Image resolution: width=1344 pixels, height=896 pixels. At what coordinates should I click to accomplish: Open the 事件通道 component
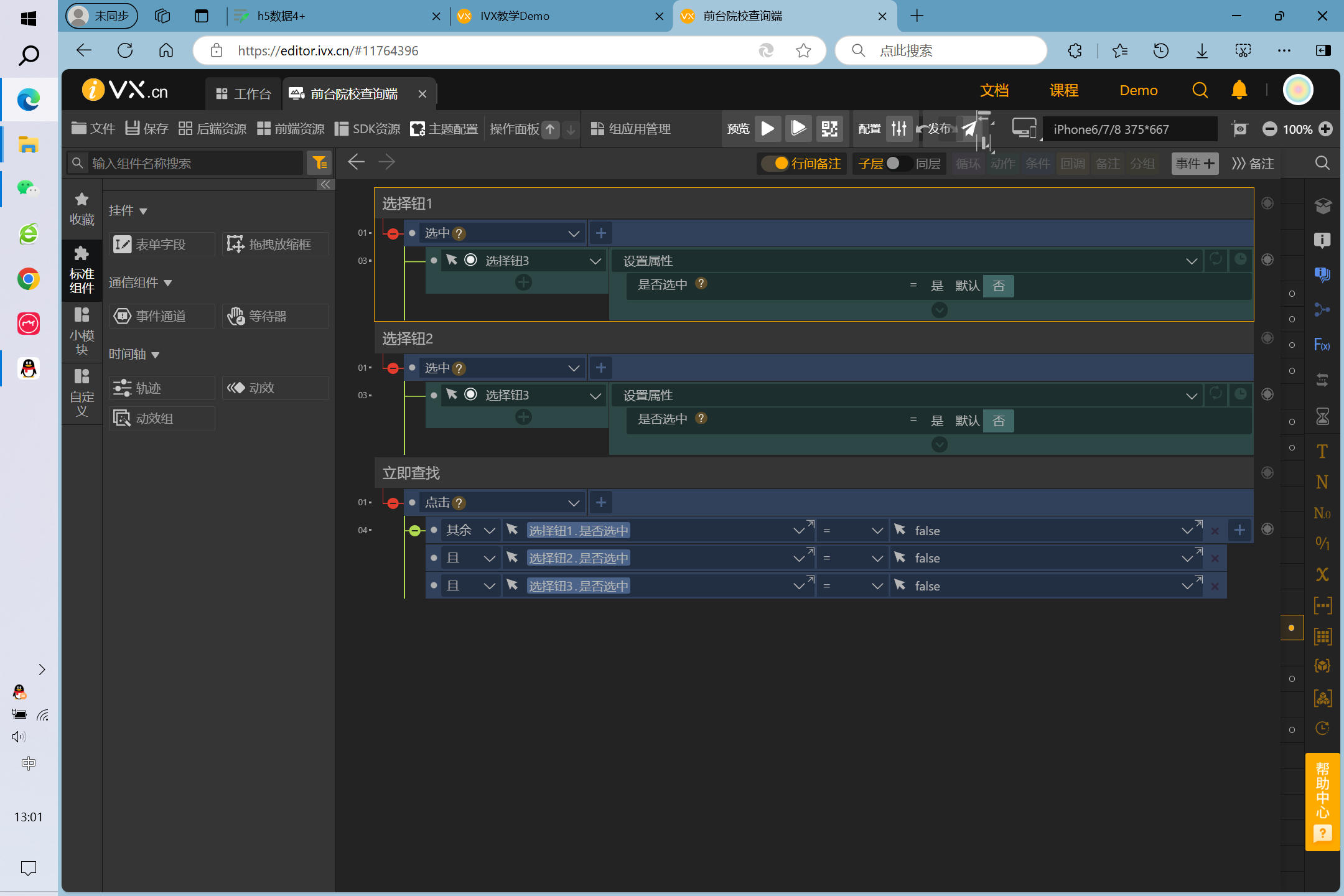[161, 316]
